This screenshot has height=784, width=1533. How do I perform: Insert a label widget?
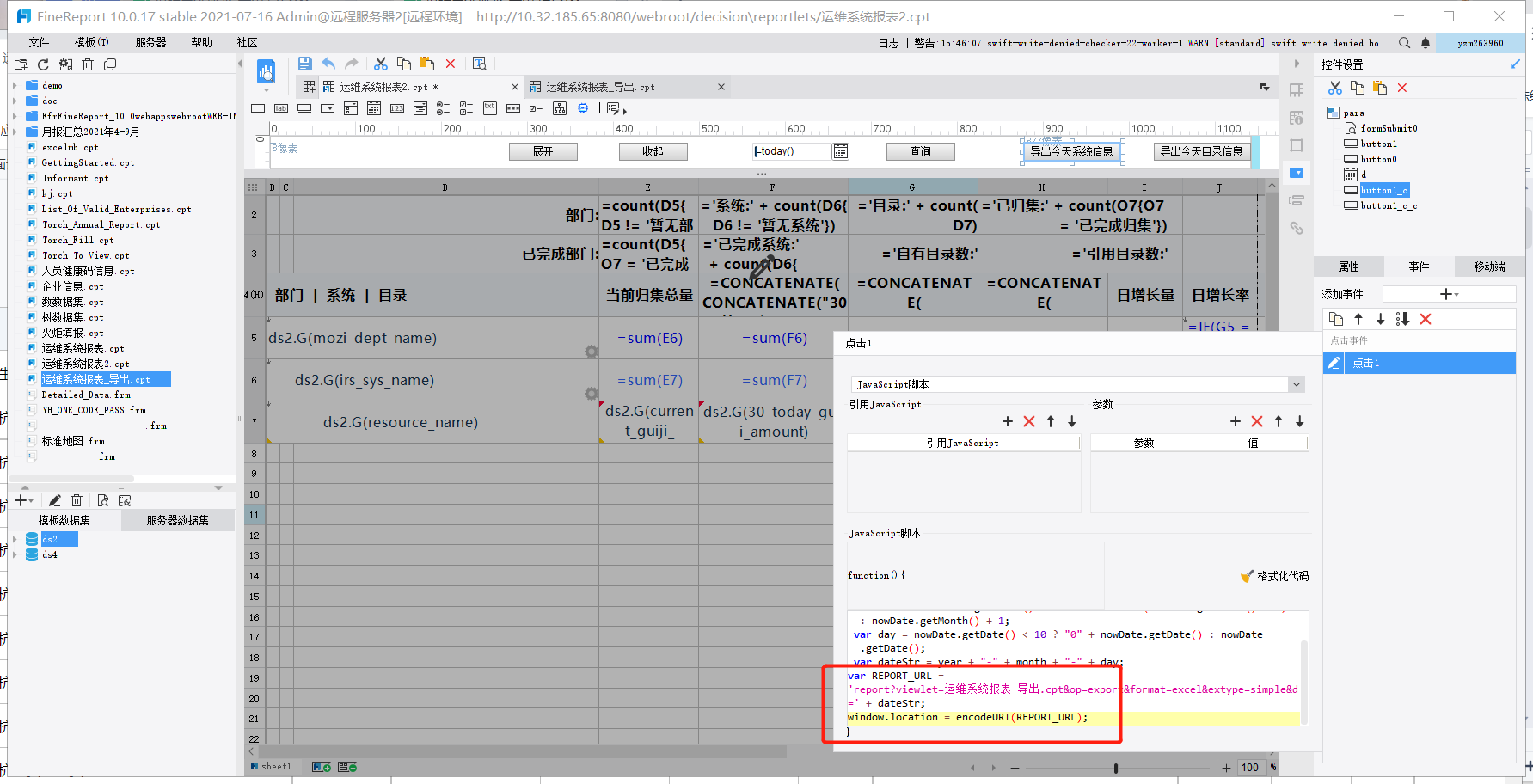pyautogui.click(x=281, y=108)
